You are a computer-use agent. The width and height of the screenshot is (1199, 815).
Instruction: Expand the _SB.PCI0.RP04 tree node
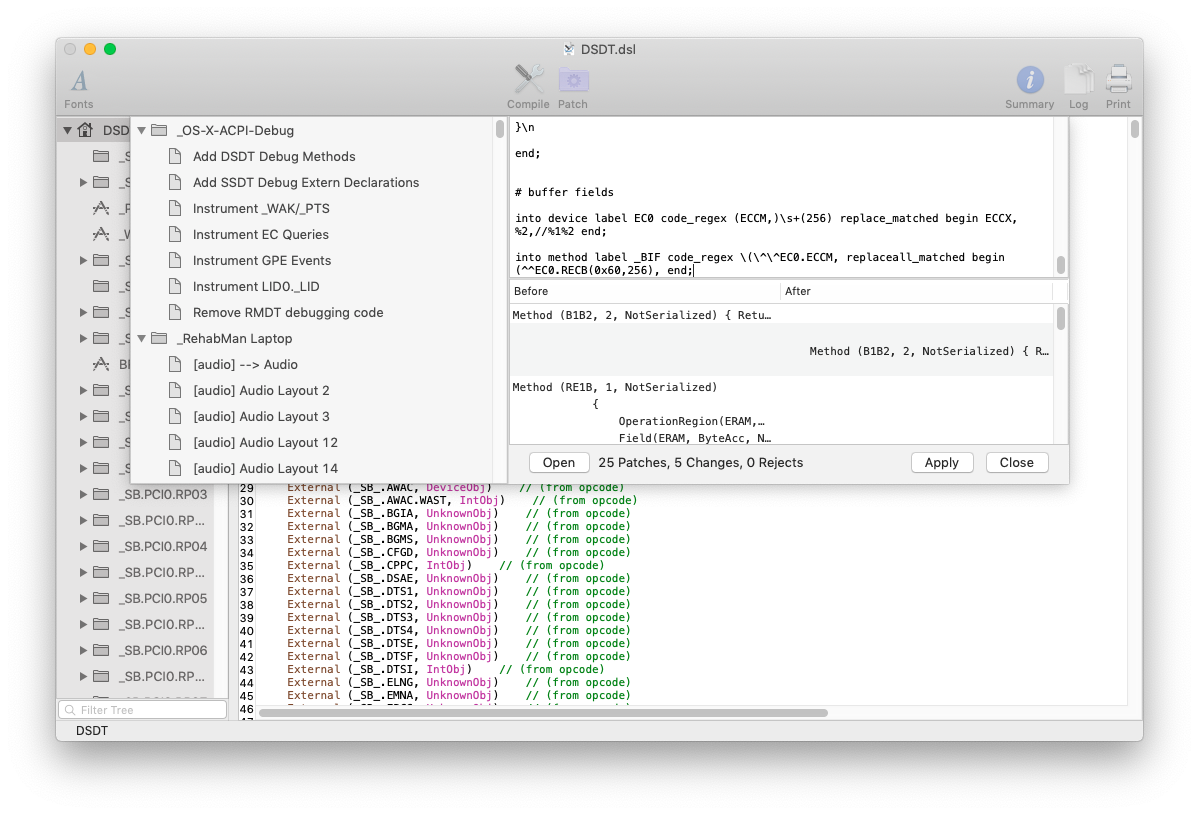83,547
